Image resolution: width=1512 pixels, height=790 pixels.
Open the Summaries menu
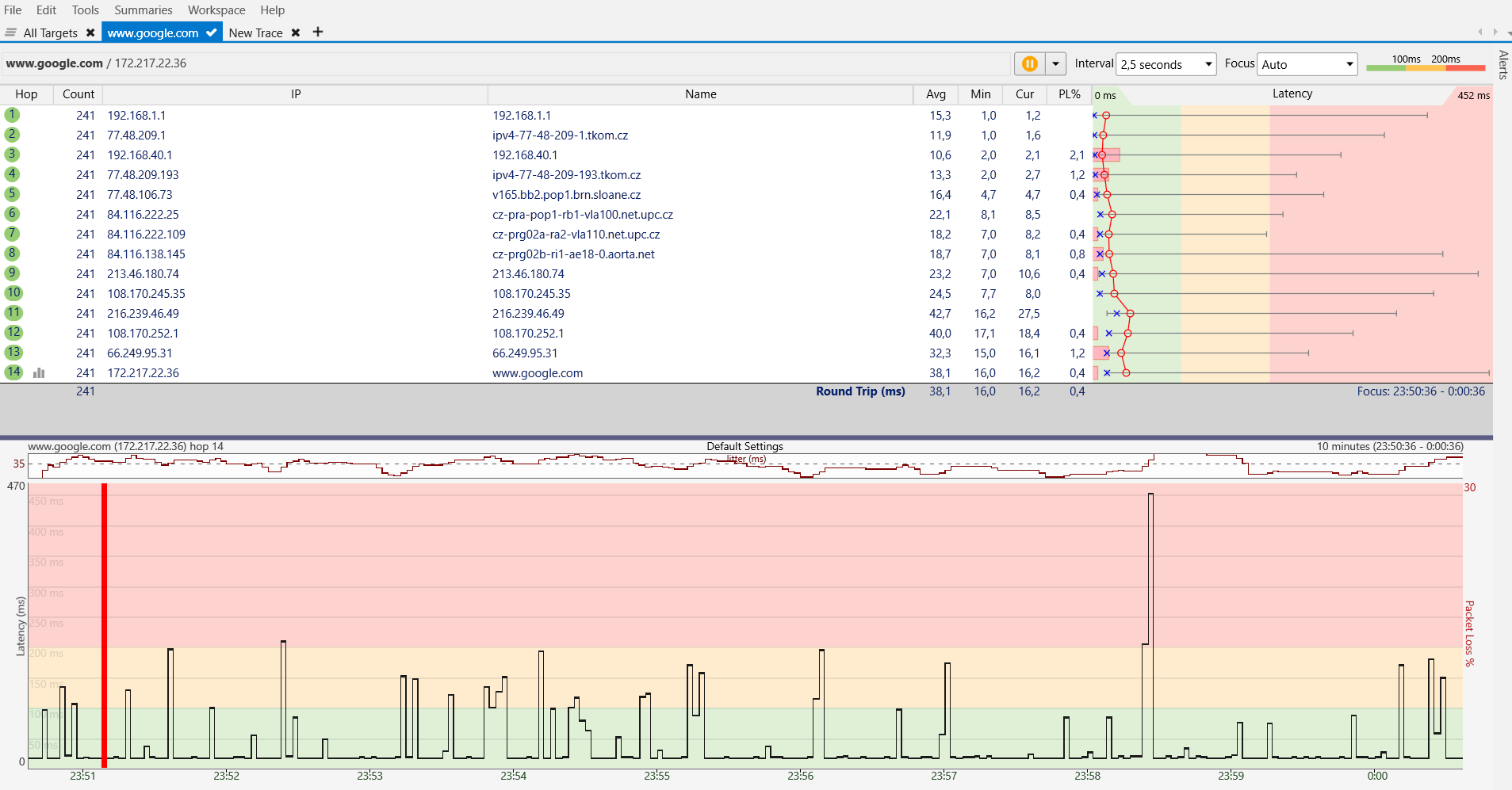point(143,10)
